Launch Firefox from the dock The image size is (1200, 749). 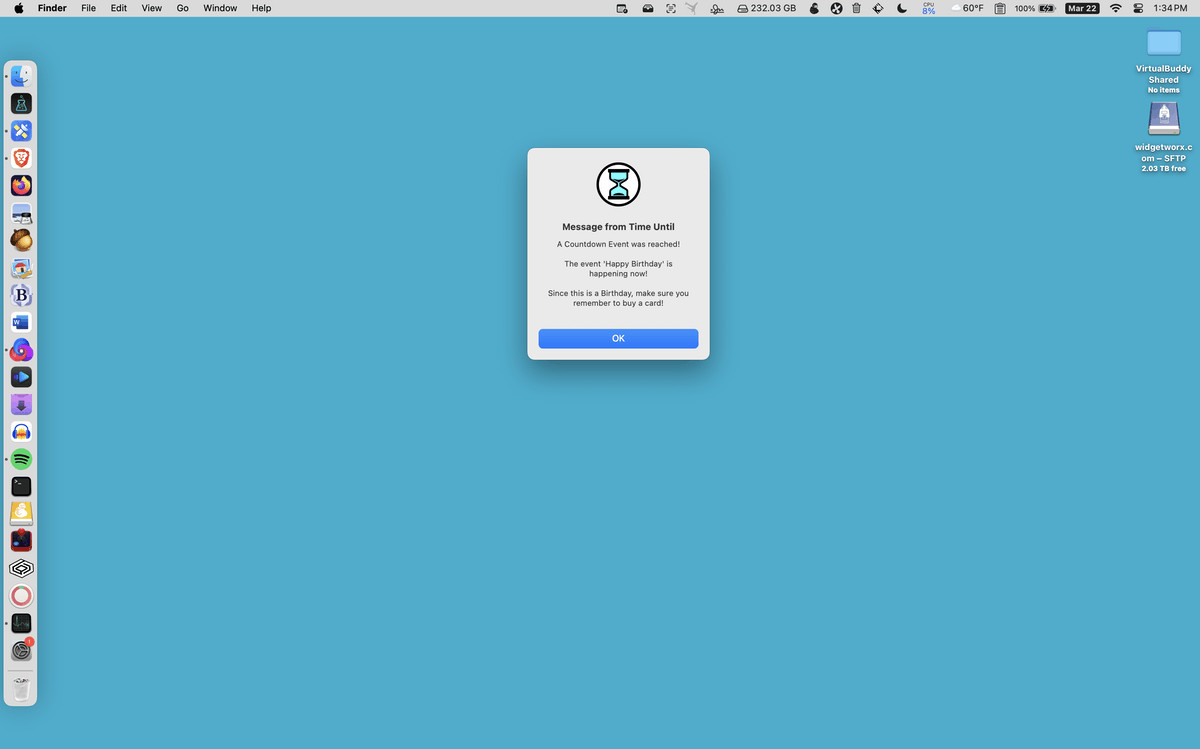pos(21,185)
